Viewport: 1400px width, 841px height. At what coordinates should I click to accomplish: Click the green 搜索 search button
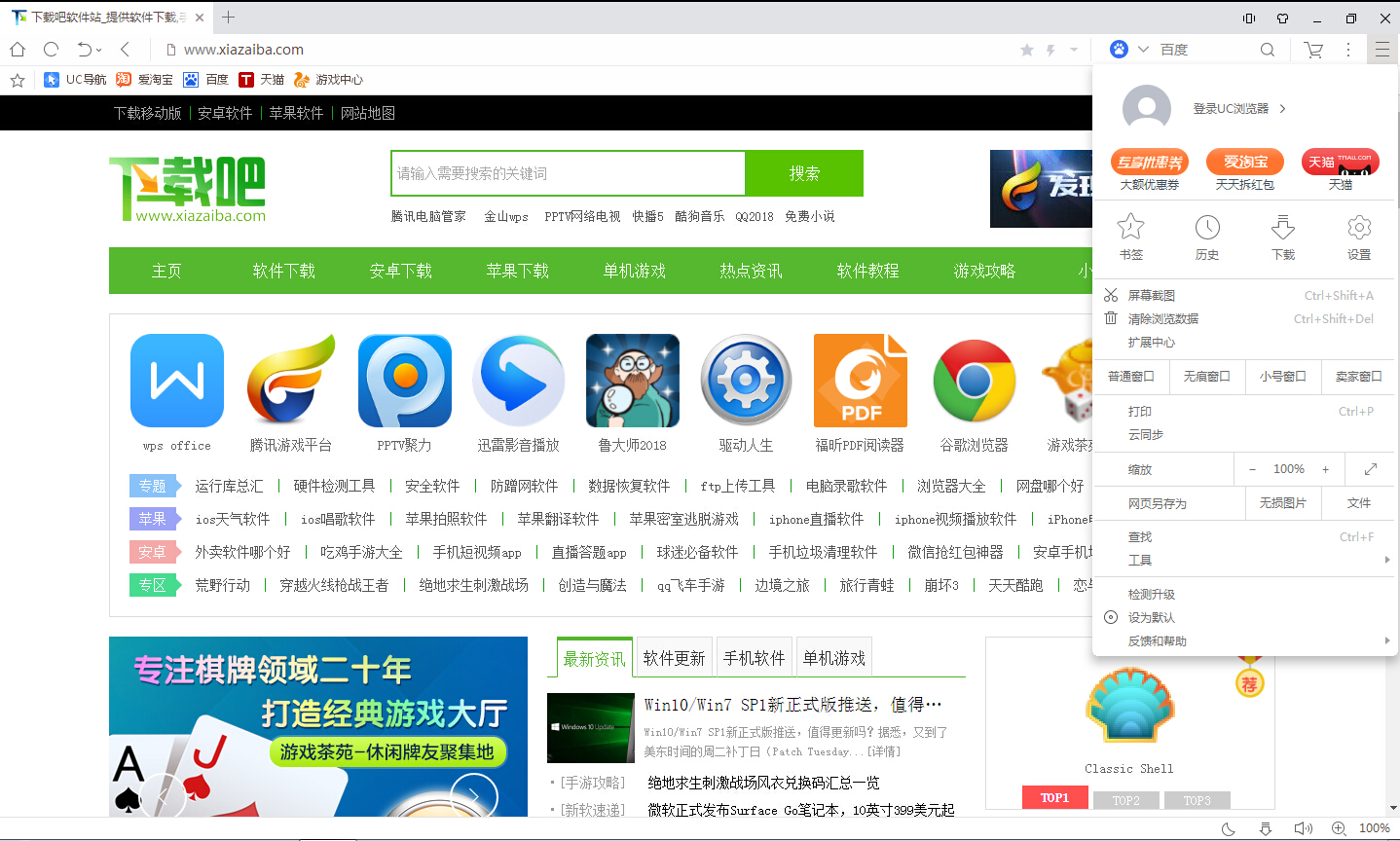pyautogui.click(x=804, y=172)
